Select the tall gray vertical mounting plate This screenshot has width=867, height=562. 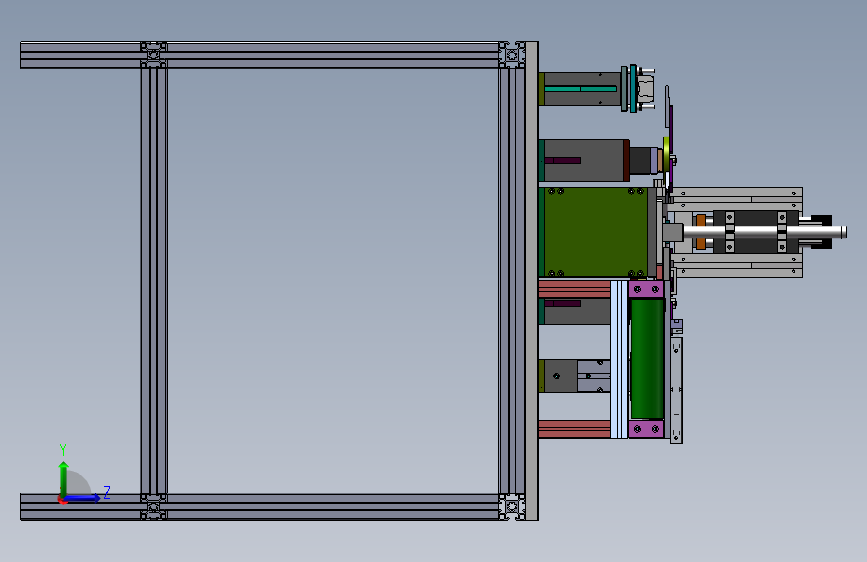pos(532,281)
